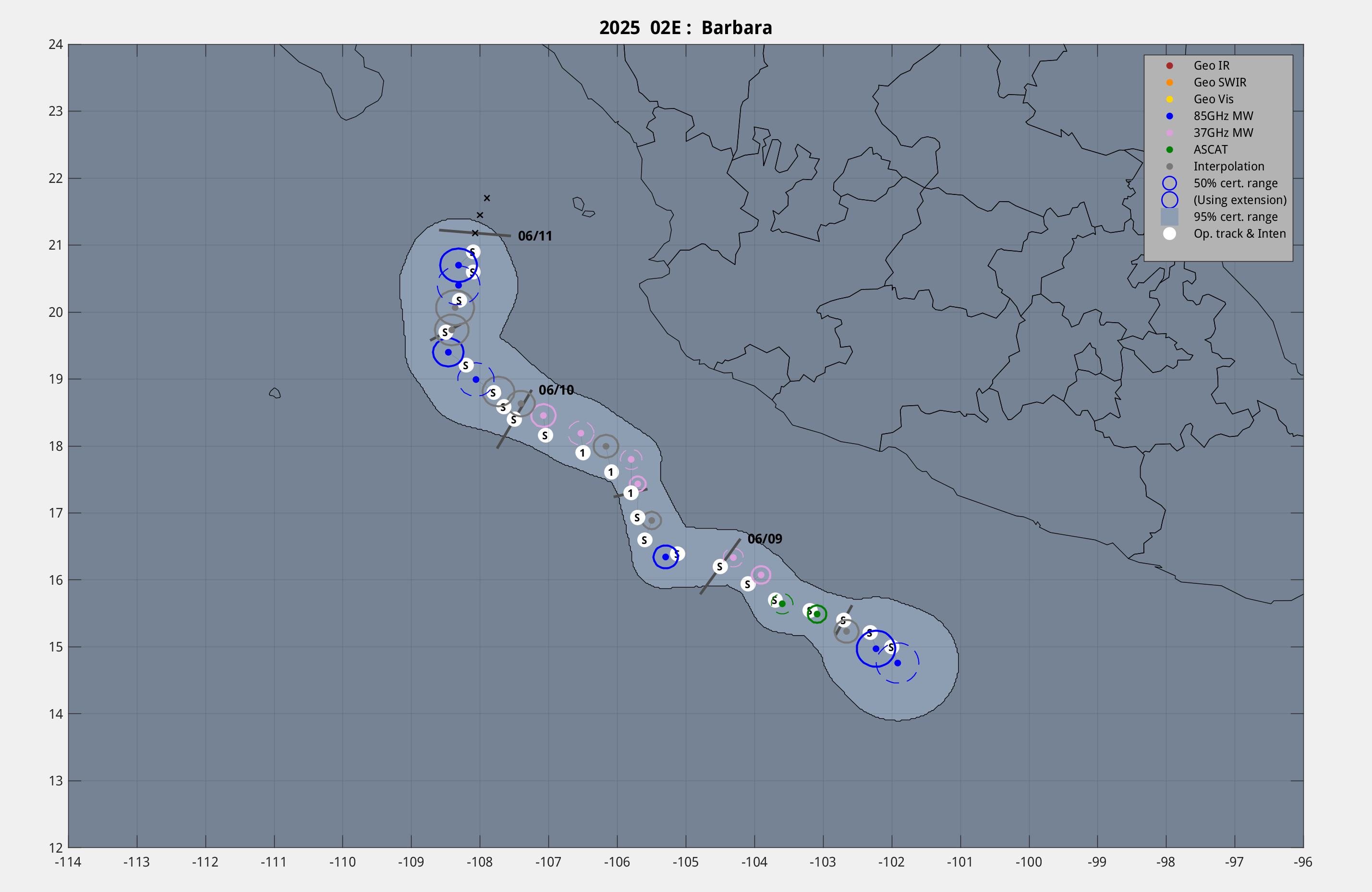Click the 06/11 date label
Image resolution: width=1372 pixels, height=892 pixels.
click(534, 236)
